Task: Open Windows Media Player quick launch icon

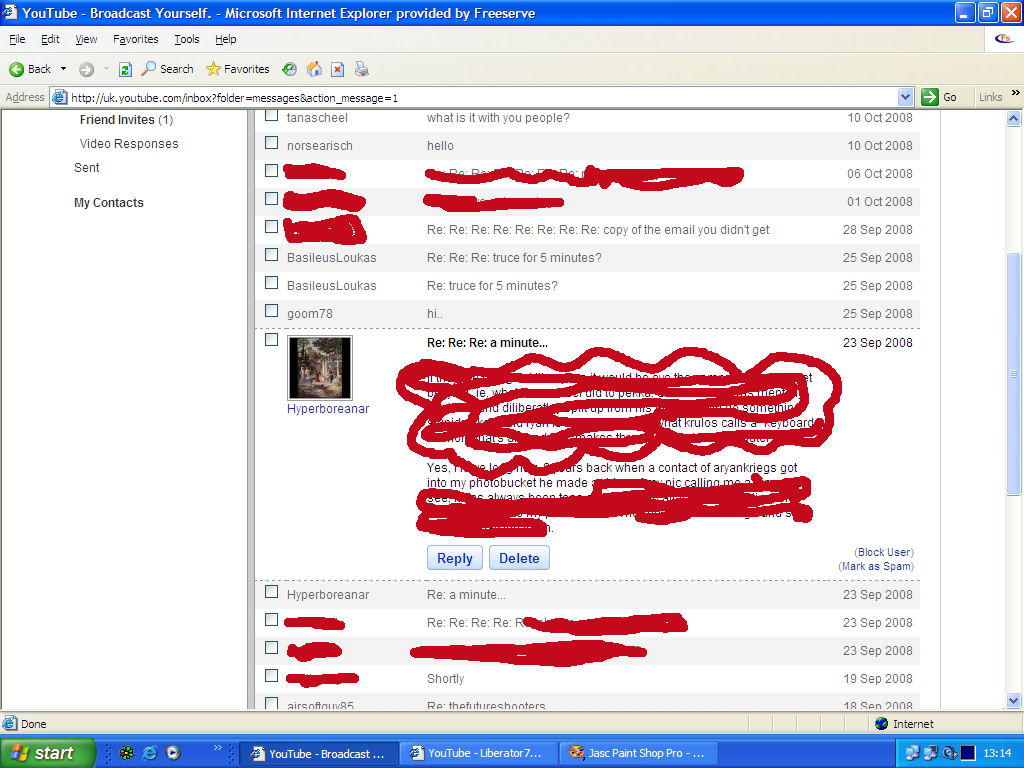Action: click(x=173, y=753)
